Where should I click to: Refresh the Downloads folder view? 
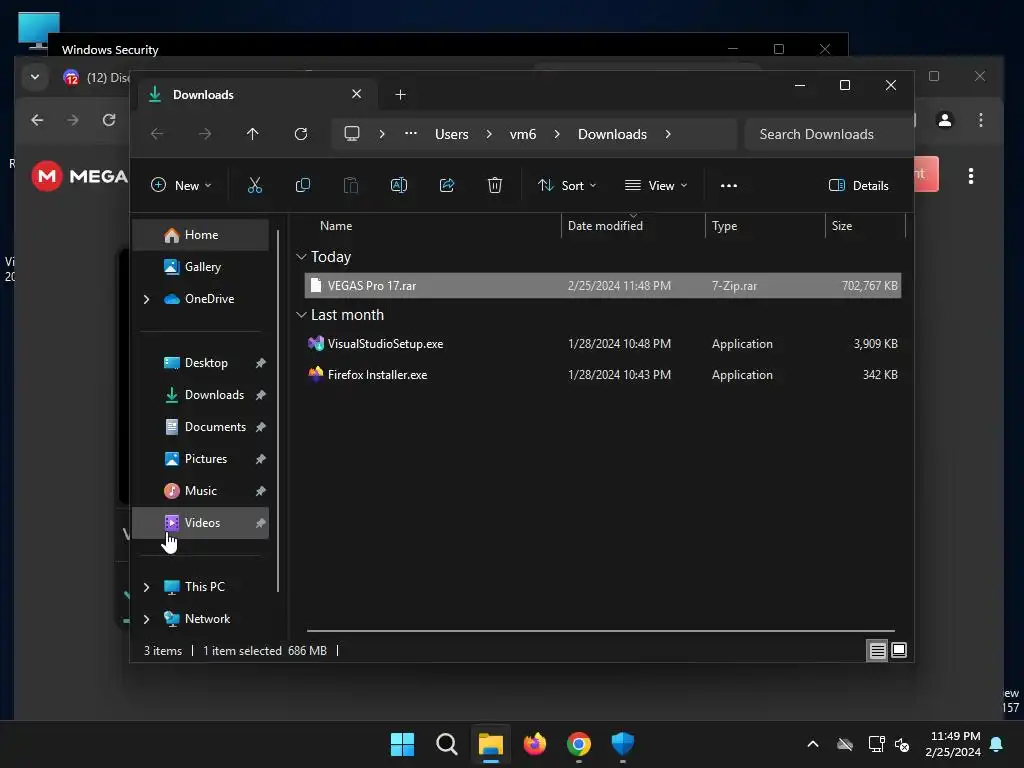click(x=301, y=134)
